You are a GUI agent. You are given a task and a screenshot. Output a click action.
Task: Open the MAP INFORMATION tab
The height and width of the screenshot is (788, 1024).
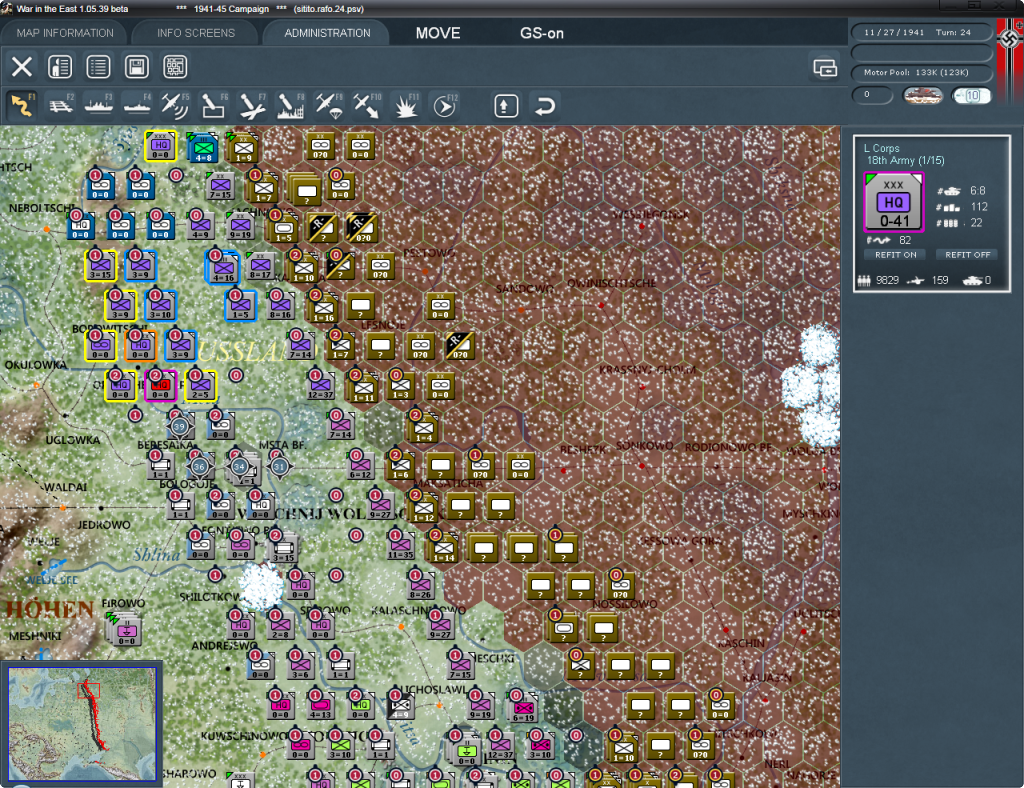[x=65, y=33]
